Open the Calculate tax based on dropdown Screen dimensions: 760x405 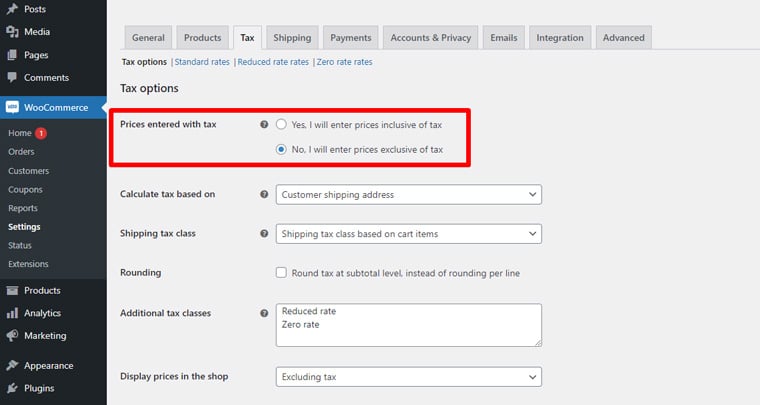pos(408,194)
